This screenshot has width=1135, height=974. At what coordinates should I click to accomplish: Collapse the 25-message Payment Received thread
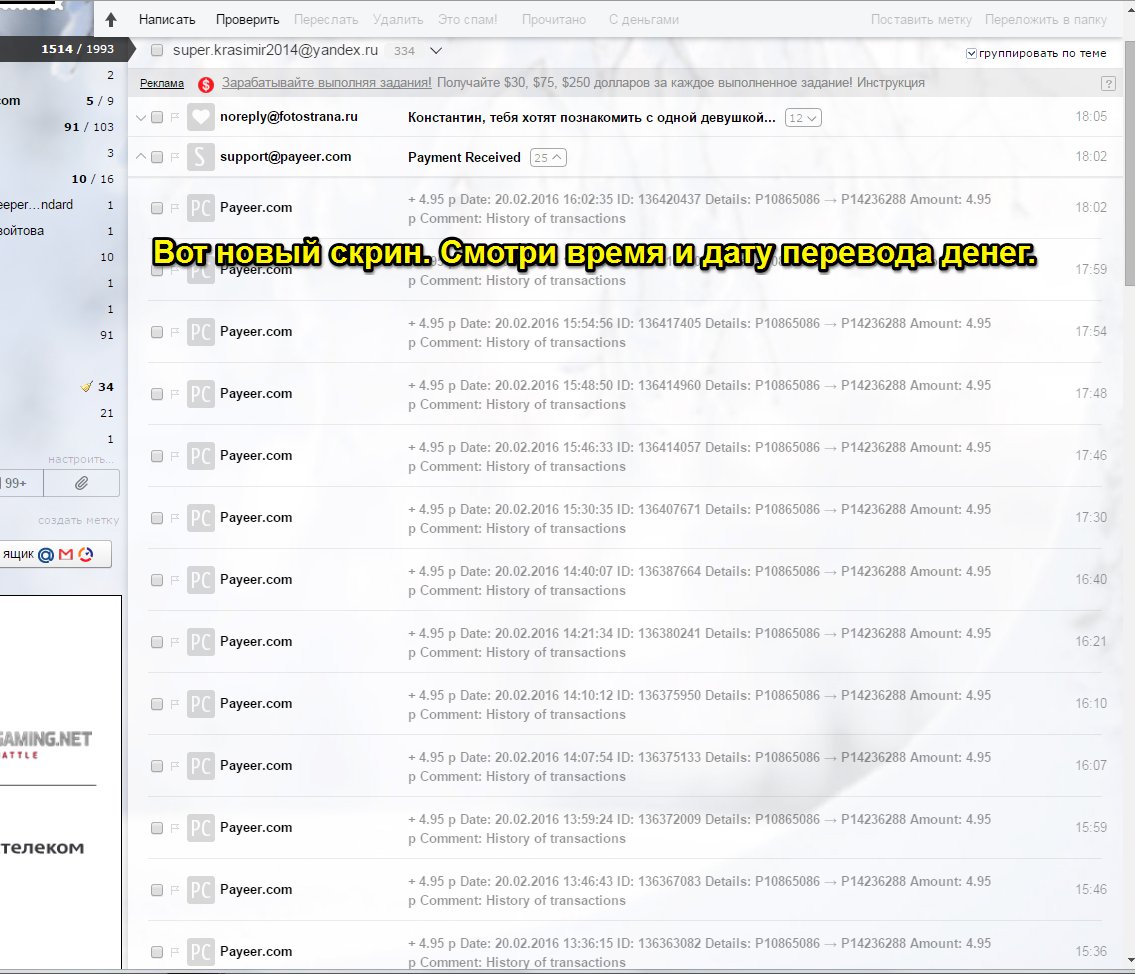point(549,157)
